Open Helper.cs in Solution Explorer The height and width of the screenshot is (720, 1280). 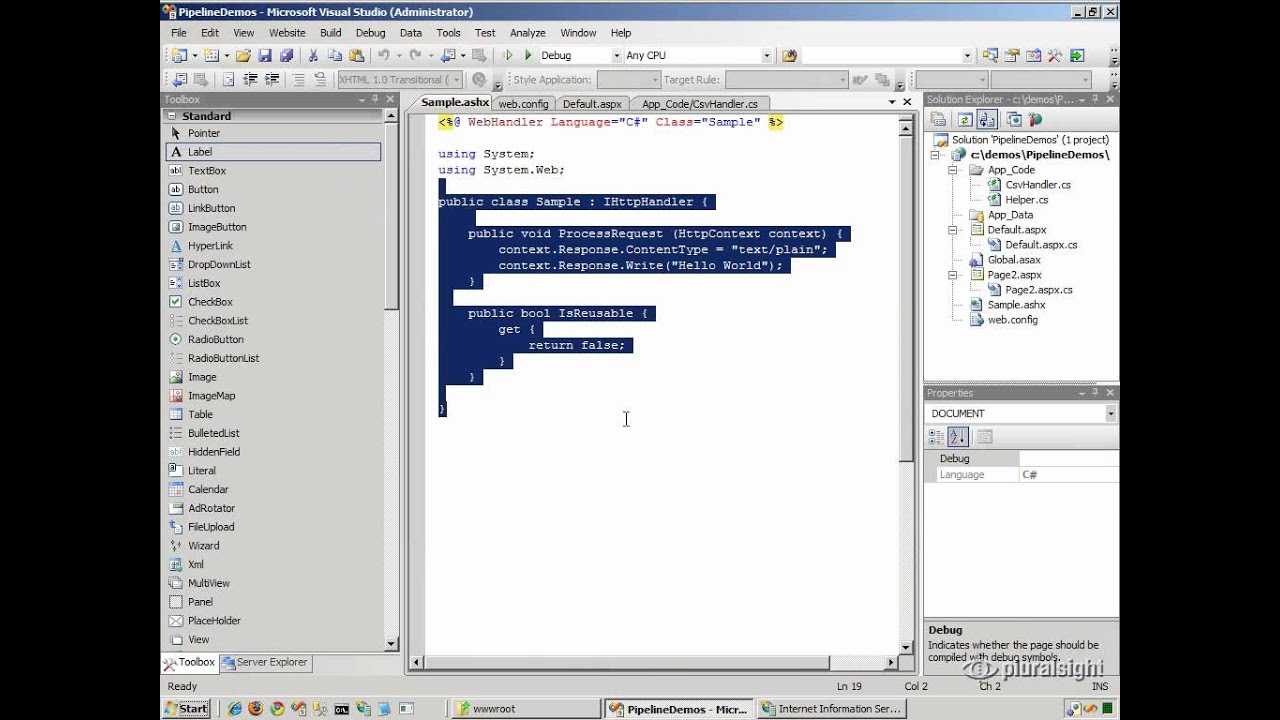(x=1026, y=200)
